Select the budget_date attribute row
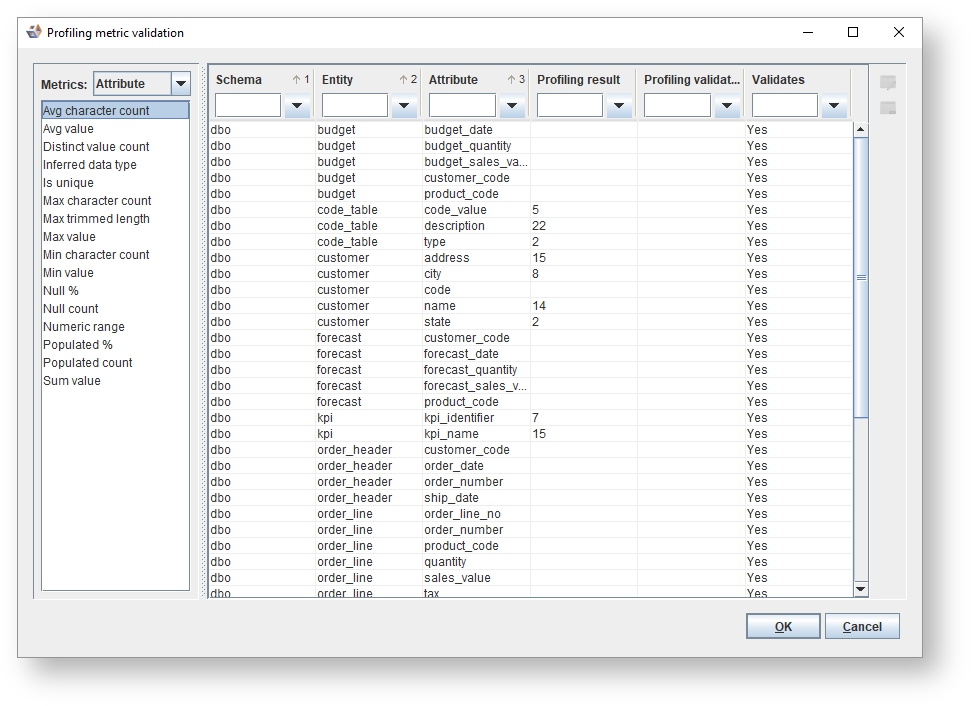 531,129
